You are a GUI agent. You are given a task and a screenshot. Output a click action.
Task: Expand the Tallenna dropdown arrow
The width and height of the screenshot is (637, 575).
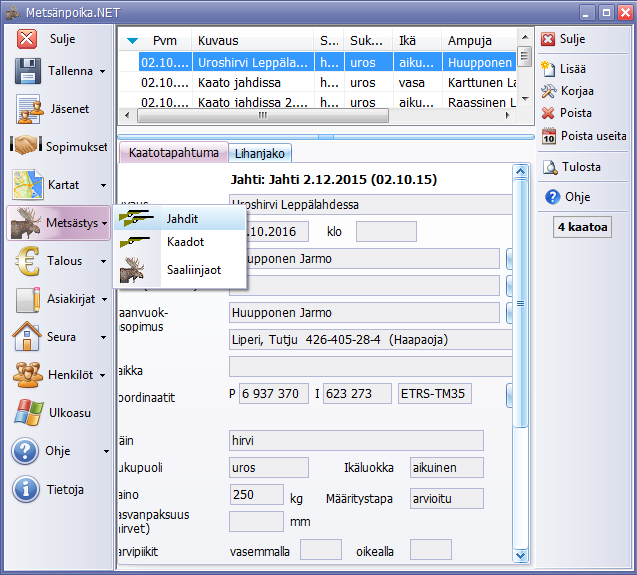click(103, 72)
